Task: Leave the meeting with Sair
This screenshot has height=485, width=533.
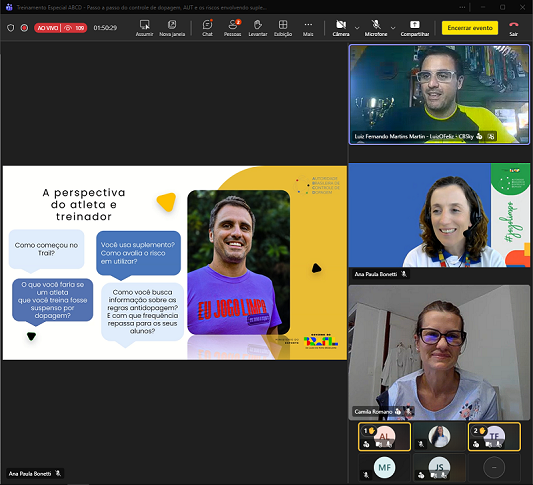Action: (x=514, y=28)
